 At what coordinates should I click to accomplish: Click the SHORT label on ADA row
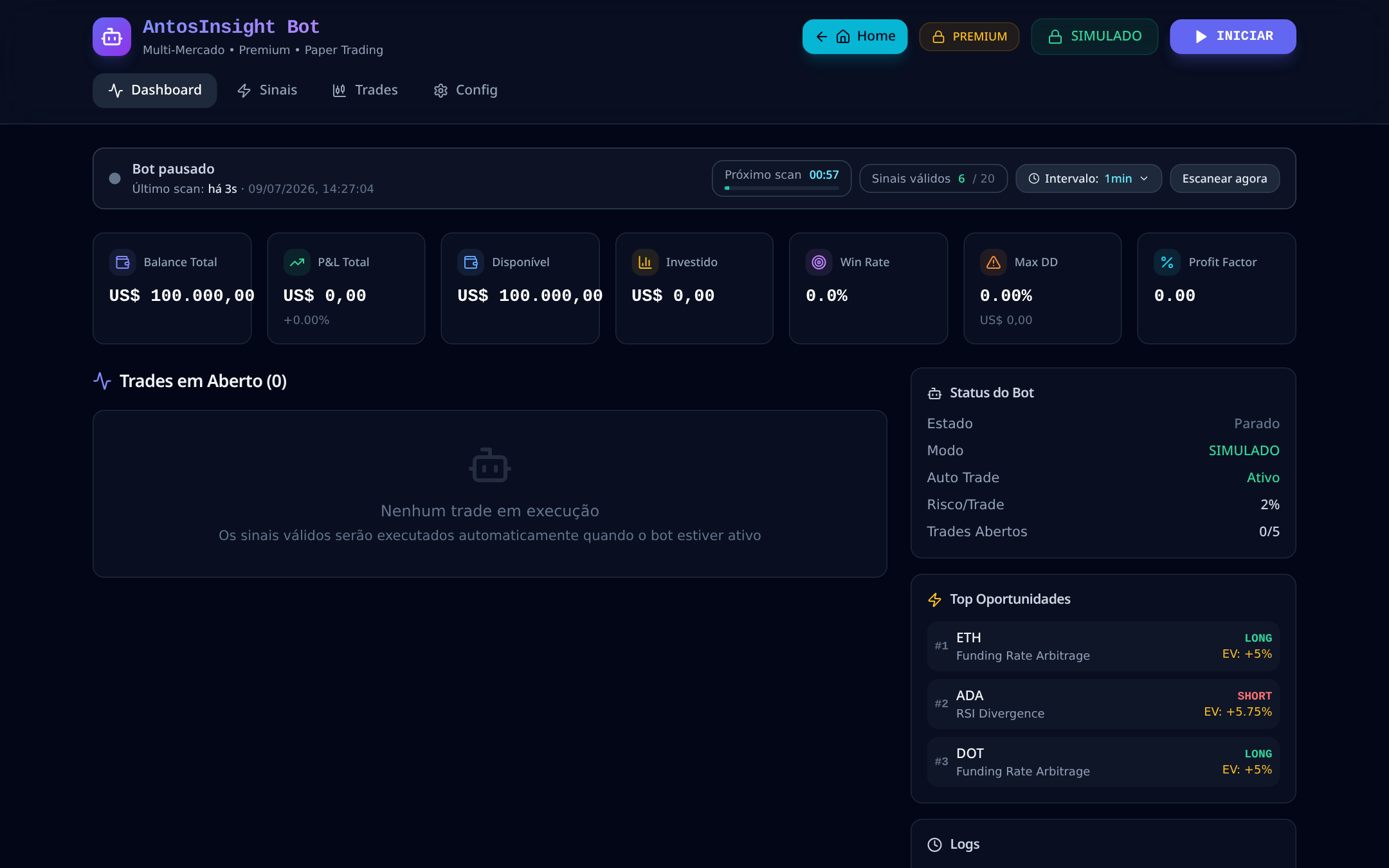click(x=1255, y=696)
